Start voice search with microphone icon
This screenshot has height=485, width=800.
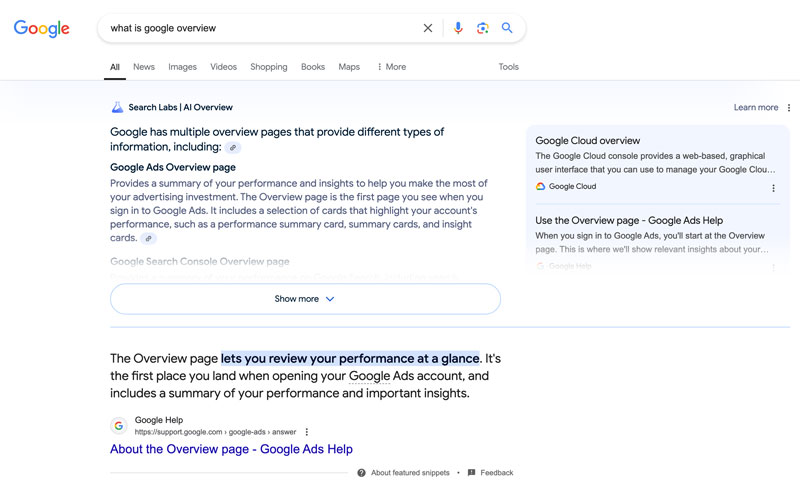[x=458, y=28]
